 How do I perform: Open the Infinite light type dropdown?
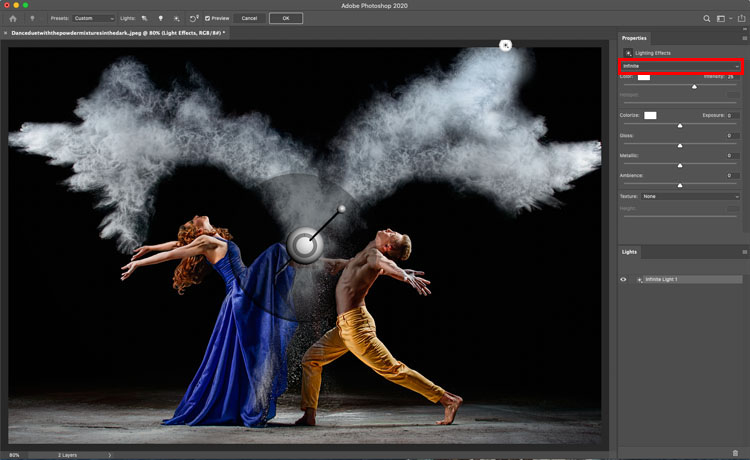tap(681, 66)
